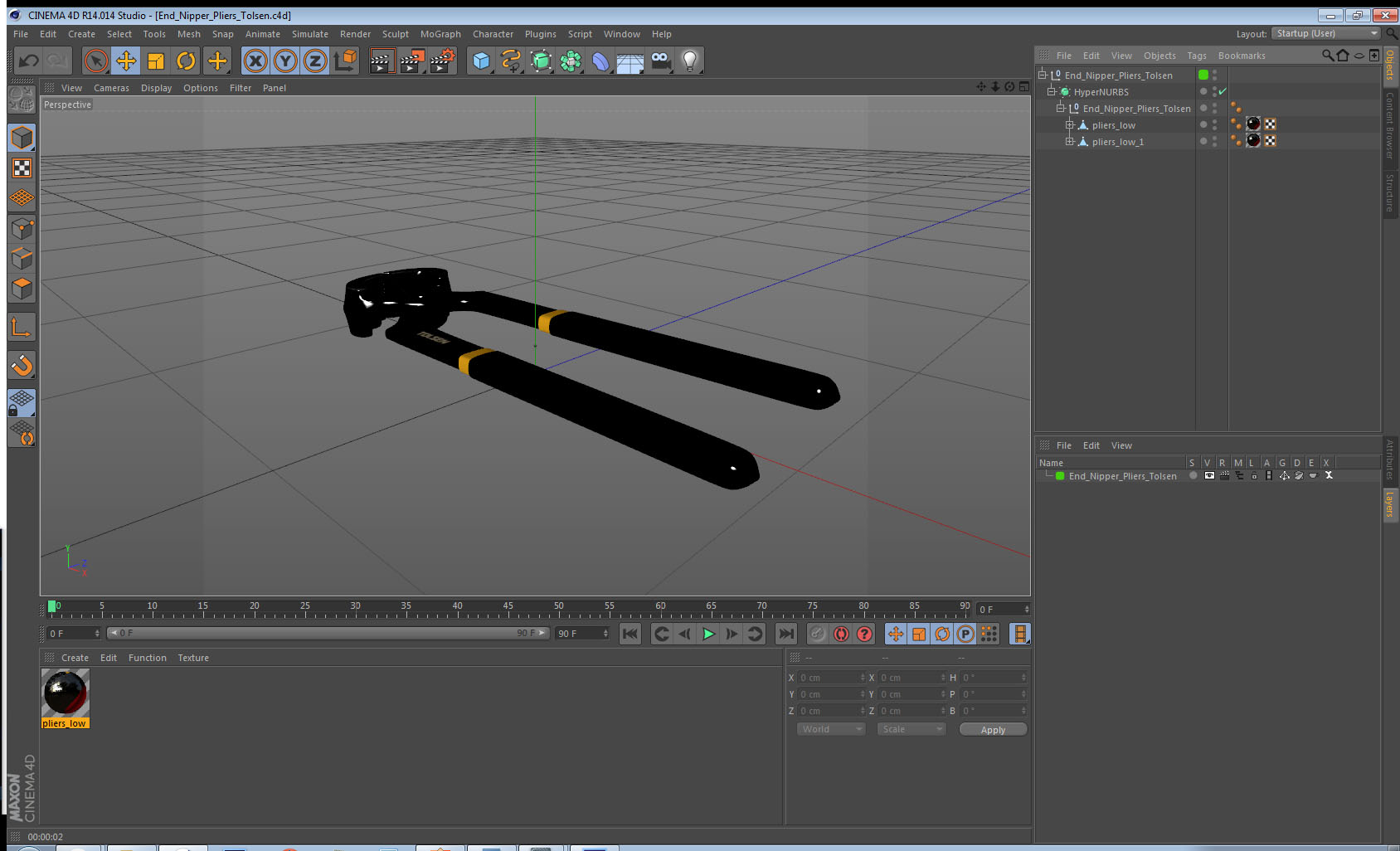
Task: Play the animation forward
Action: coord(708,634)
